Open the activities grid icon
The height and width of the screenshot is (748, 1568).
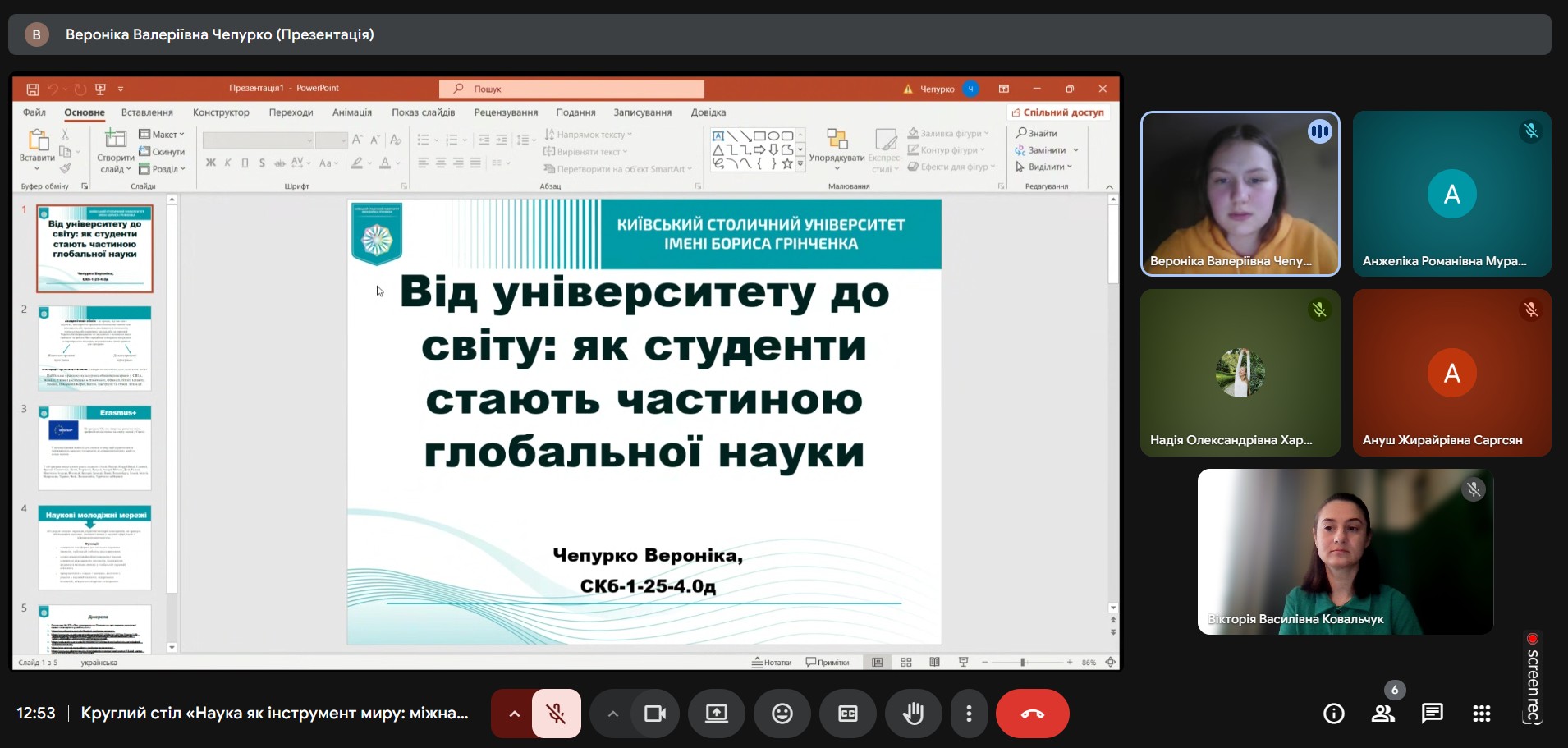coord(1481,714)
